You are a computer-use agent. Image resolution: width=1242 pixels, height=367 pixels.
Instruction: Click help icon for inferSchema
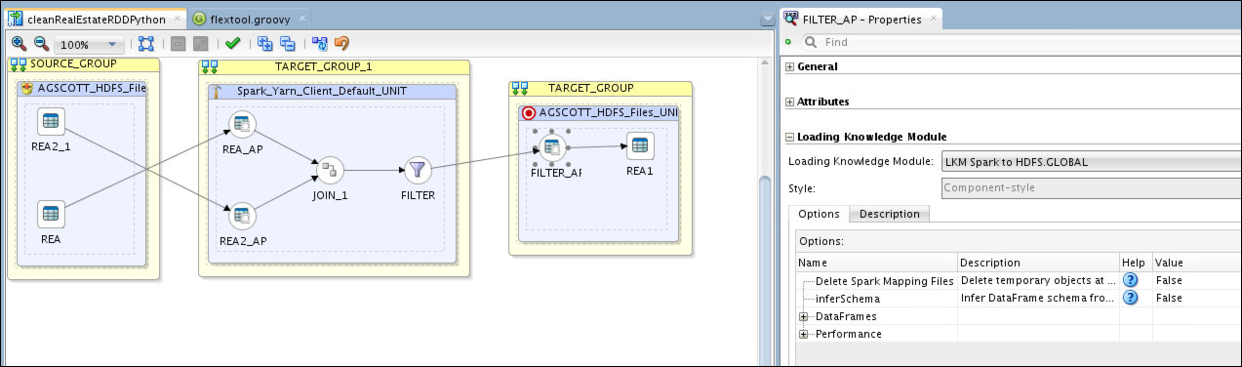(1131, 298)
